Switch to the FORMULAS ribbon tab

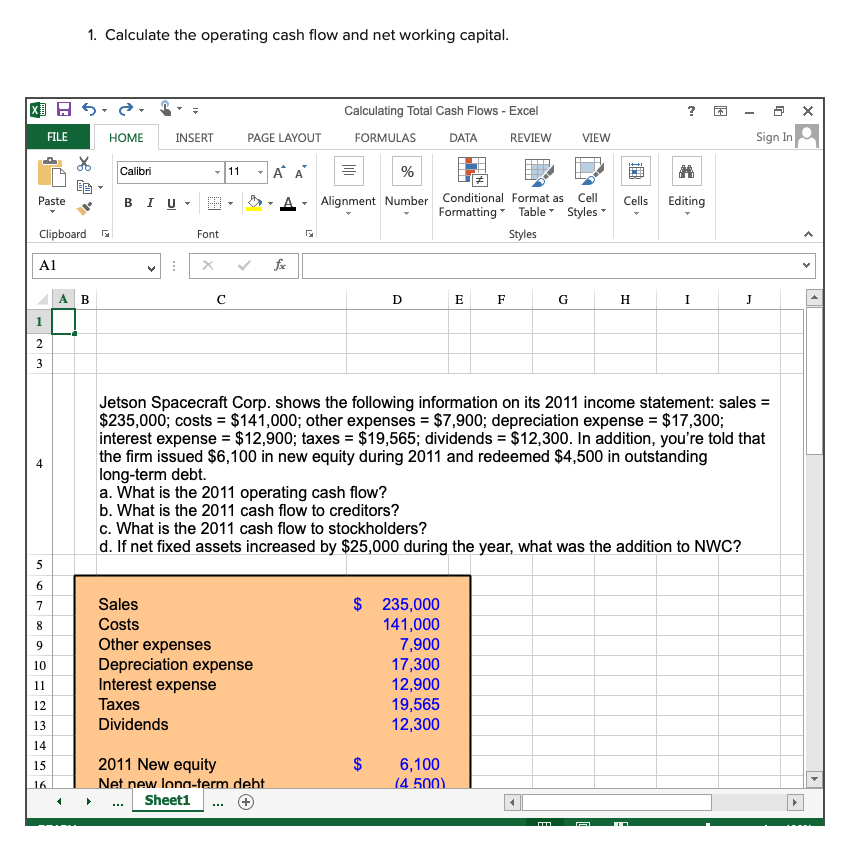tap(385, 138)
